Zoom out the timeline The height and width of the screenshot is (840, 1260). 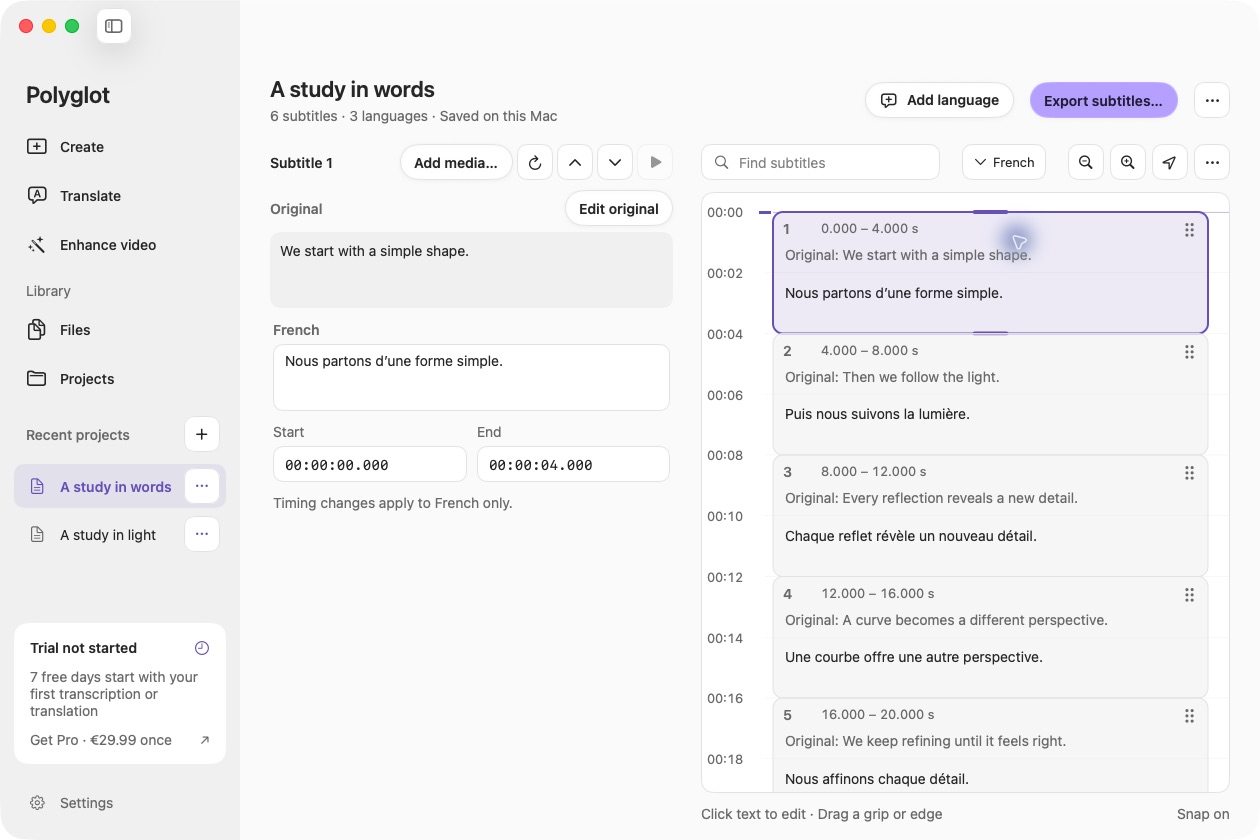(x=1086, y=162)
